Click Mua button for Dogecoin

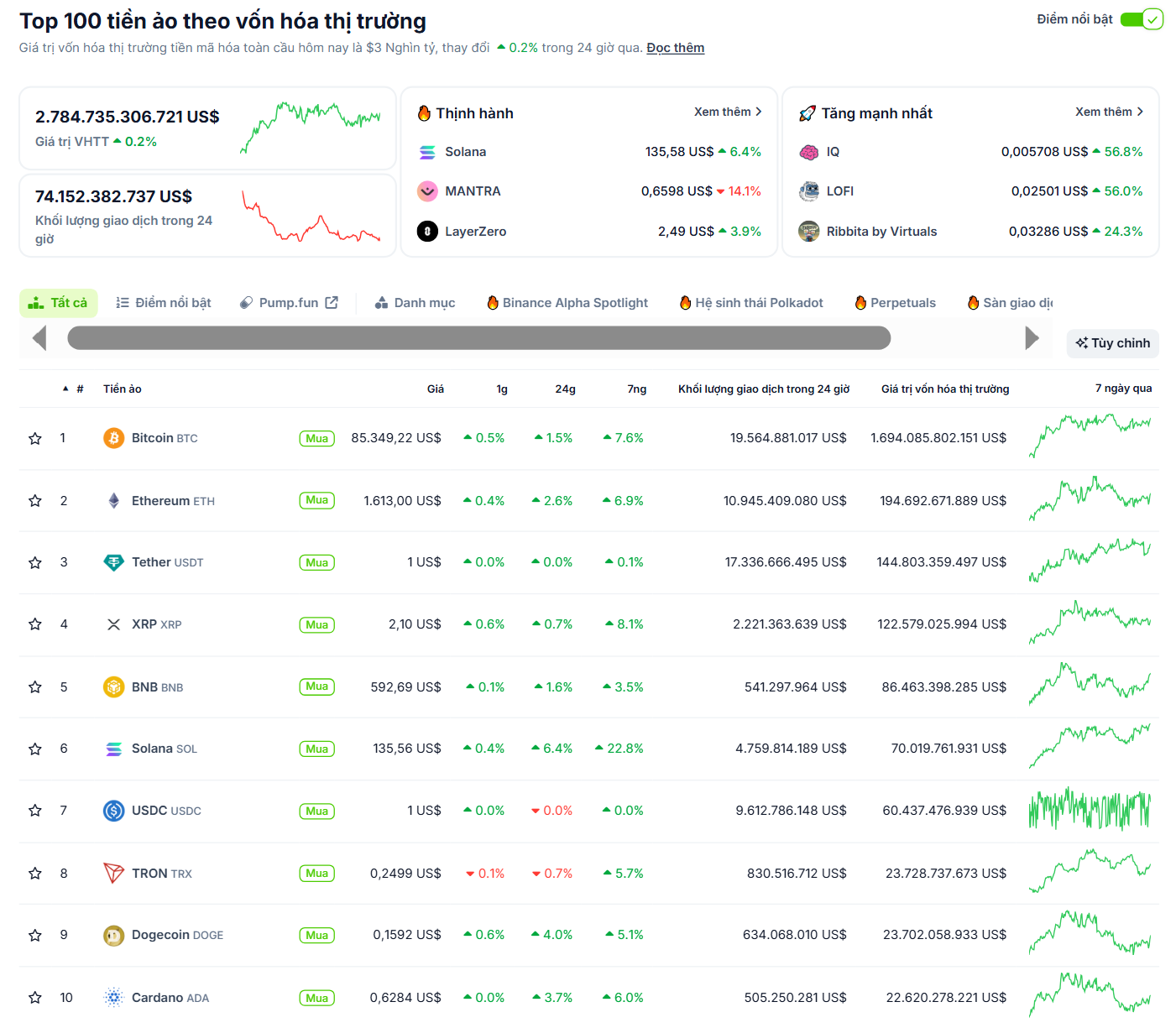[317, 935]
